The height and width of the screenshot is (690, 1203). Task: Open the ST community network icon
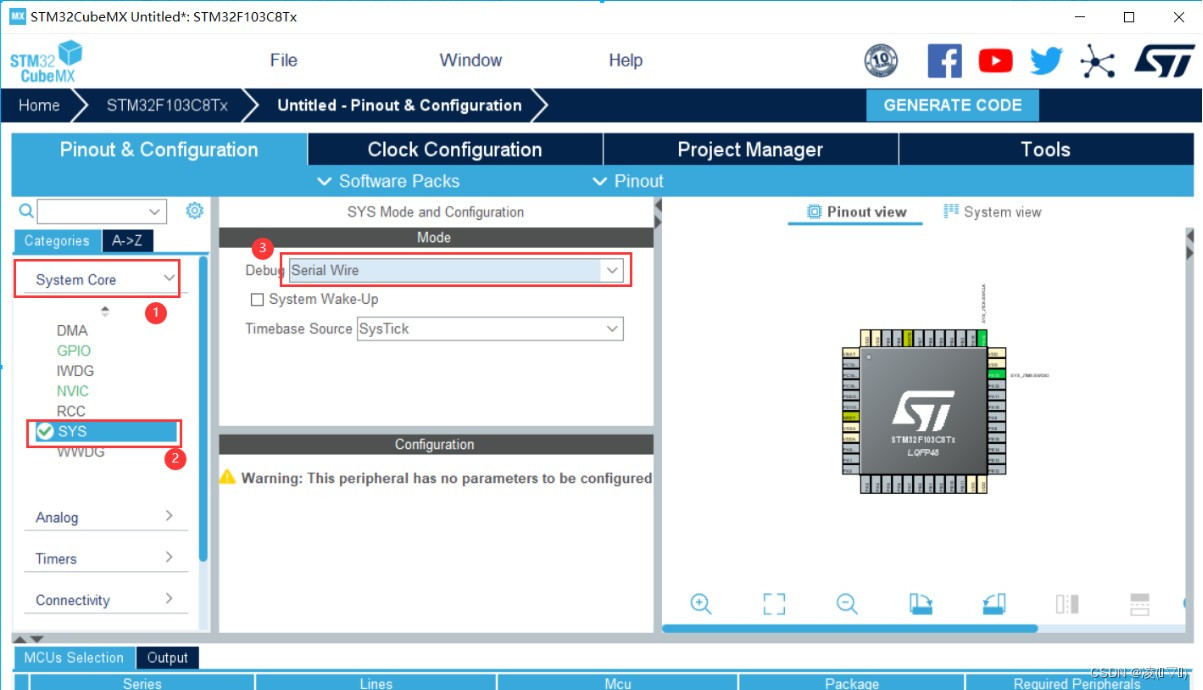1097,62
